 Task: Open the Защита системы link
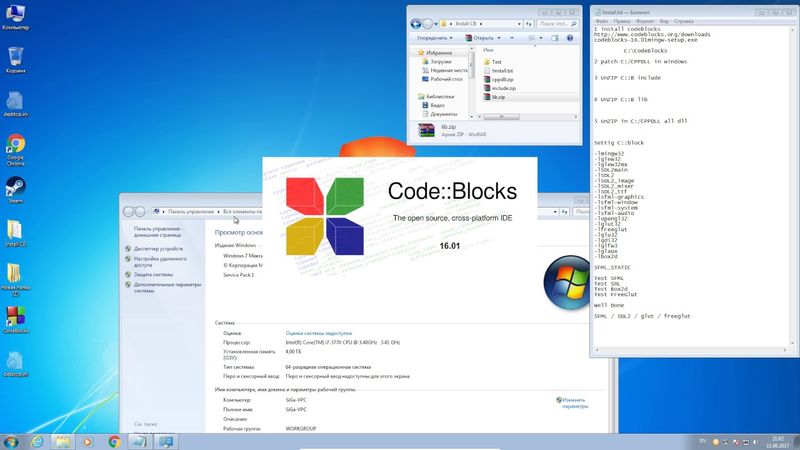[153, 274]
